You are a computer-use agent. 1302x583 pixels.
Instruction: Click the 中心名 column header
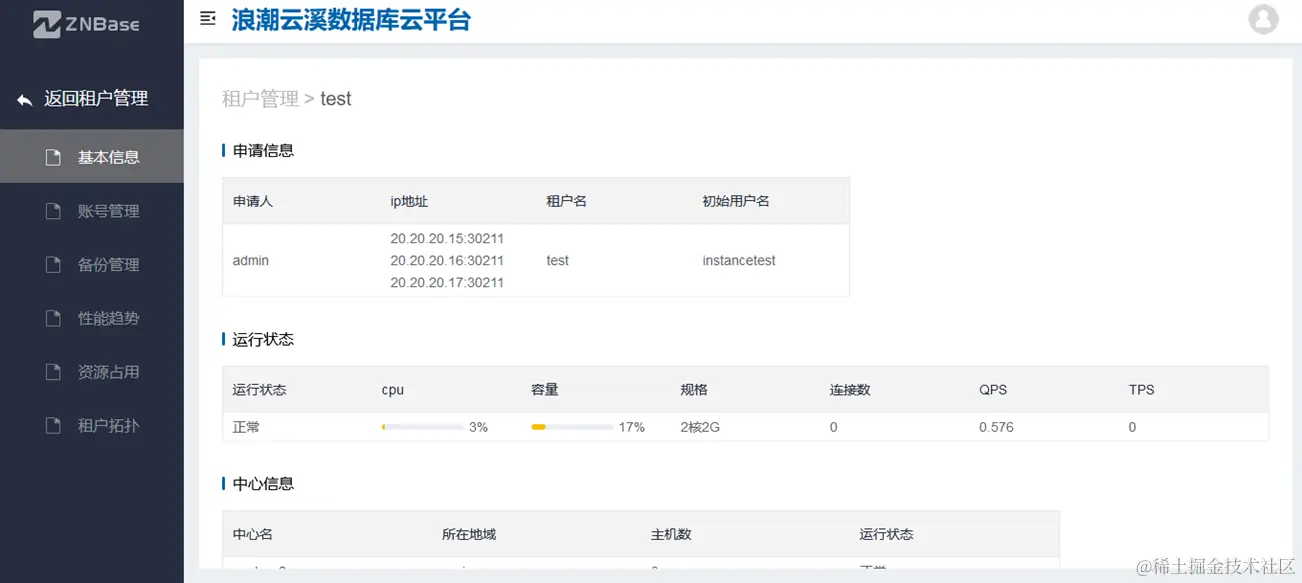[253, 534]
